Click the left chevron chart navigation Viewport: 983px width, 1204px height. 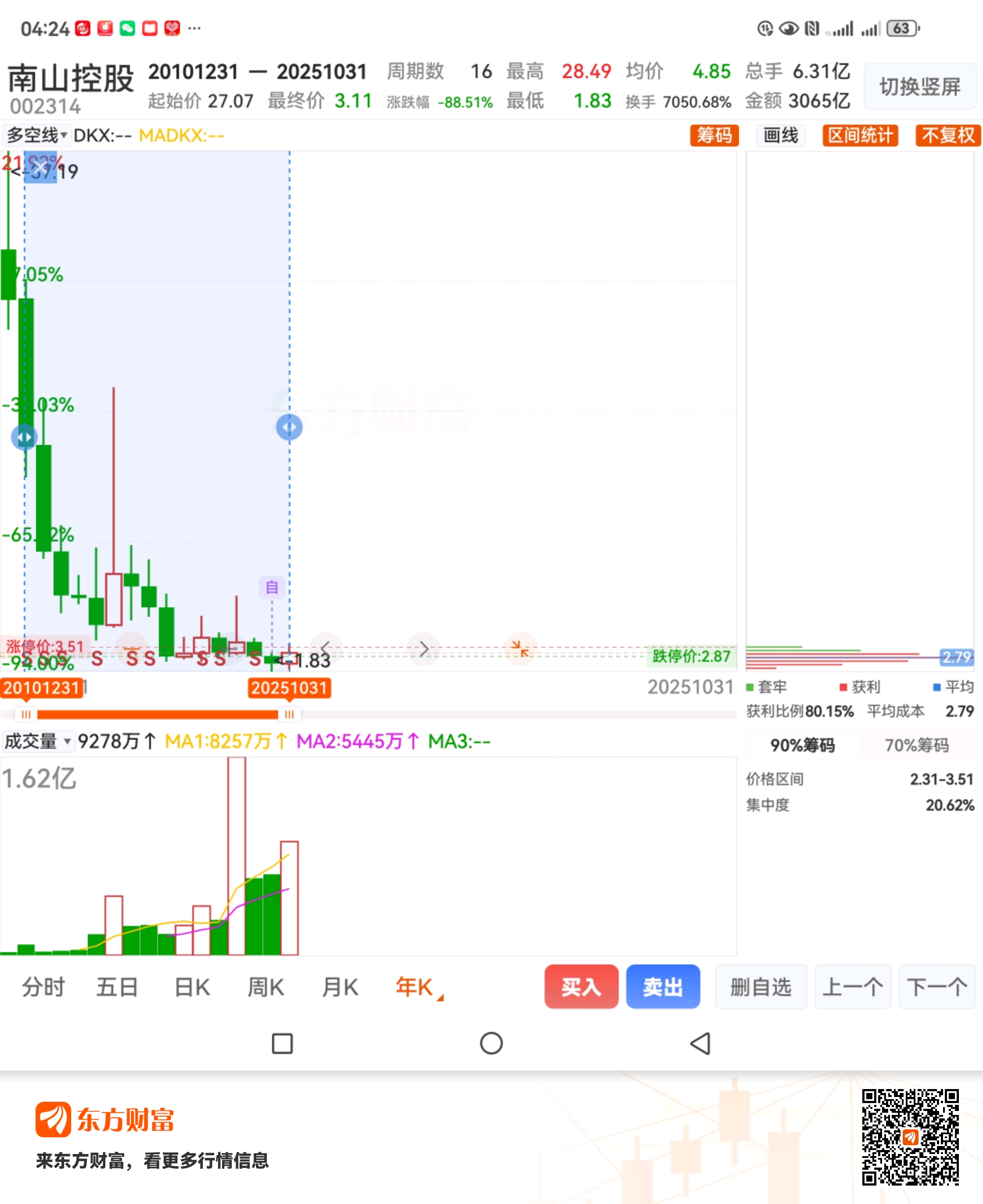(326, 649)
